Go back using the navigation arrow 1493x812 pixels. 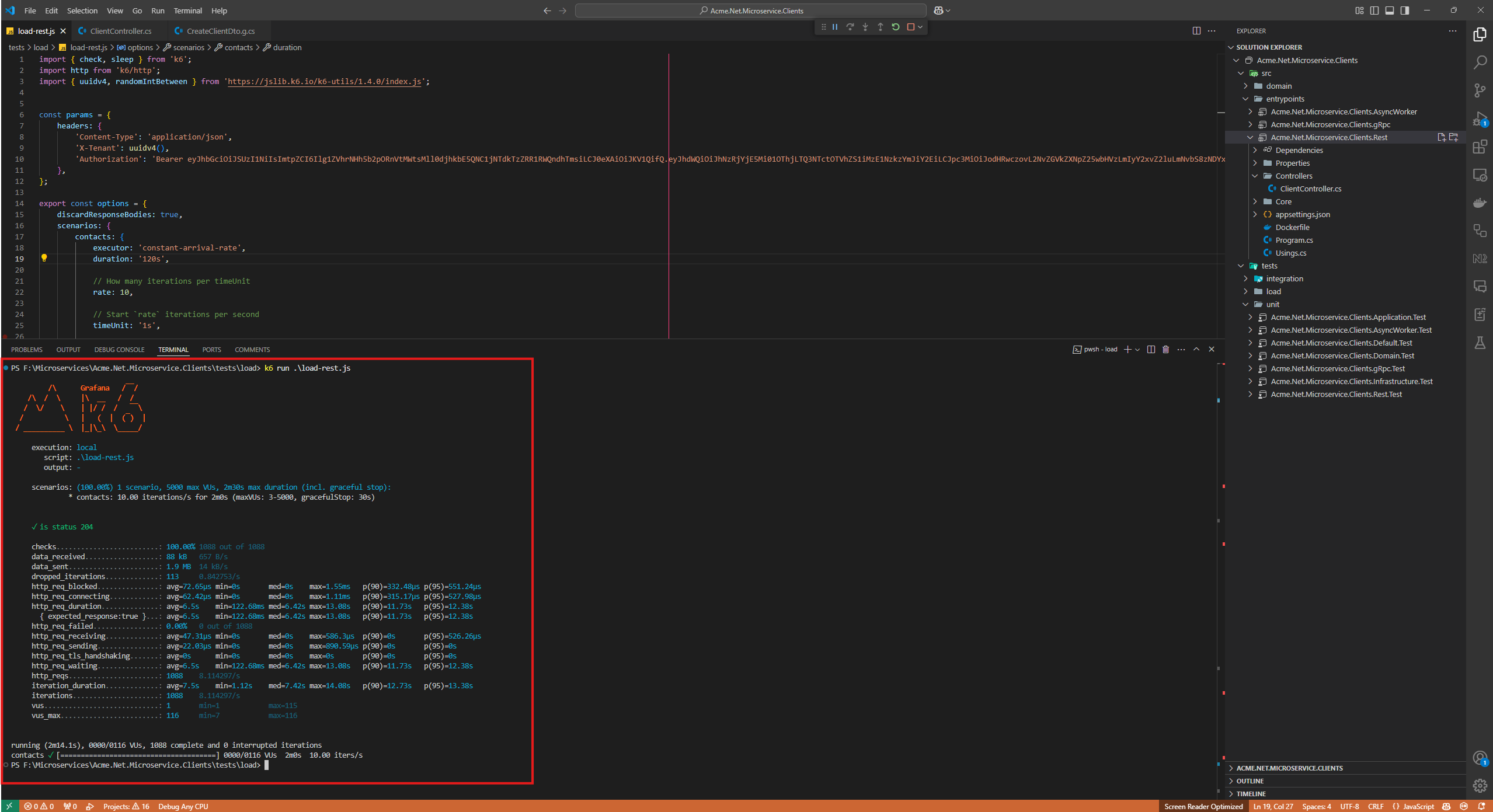tap(547, 11)
